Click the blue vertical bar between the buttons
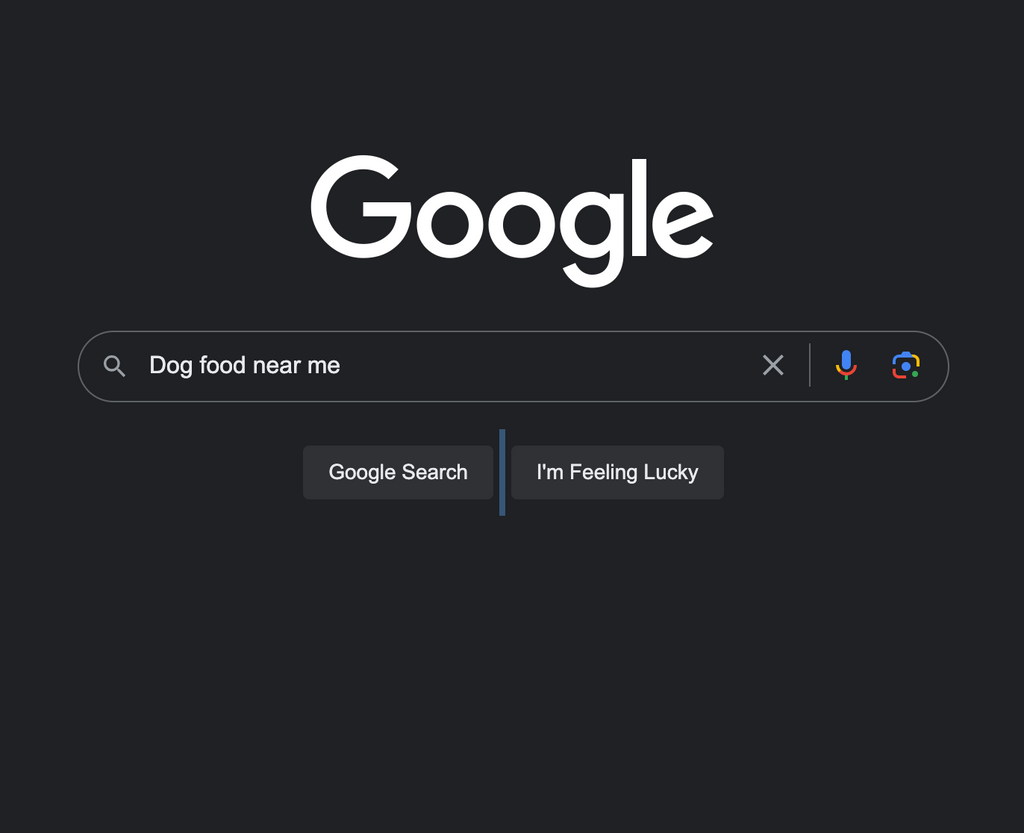The height and width of the screenshot is (833, 1024). [x=502, y=472]
